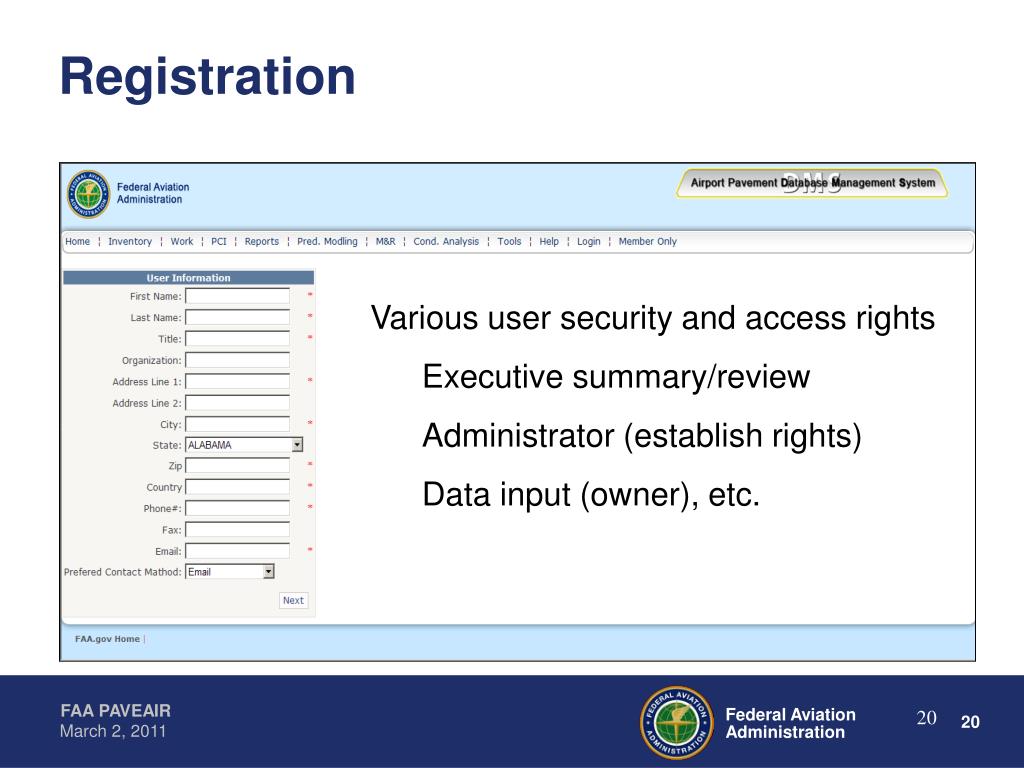Click the FAA seal in slide footer
This screenshot has height=768, width=1024.
coord(677,722)
